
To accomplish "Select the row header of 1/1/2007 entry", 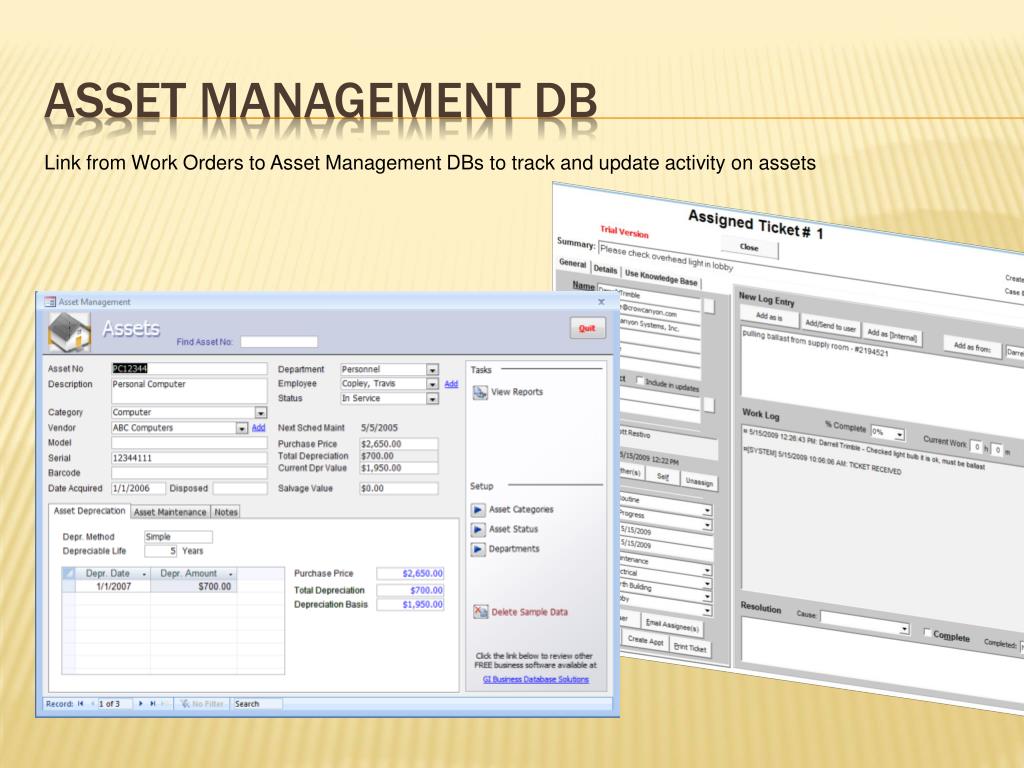I will [x=69, y=586].
